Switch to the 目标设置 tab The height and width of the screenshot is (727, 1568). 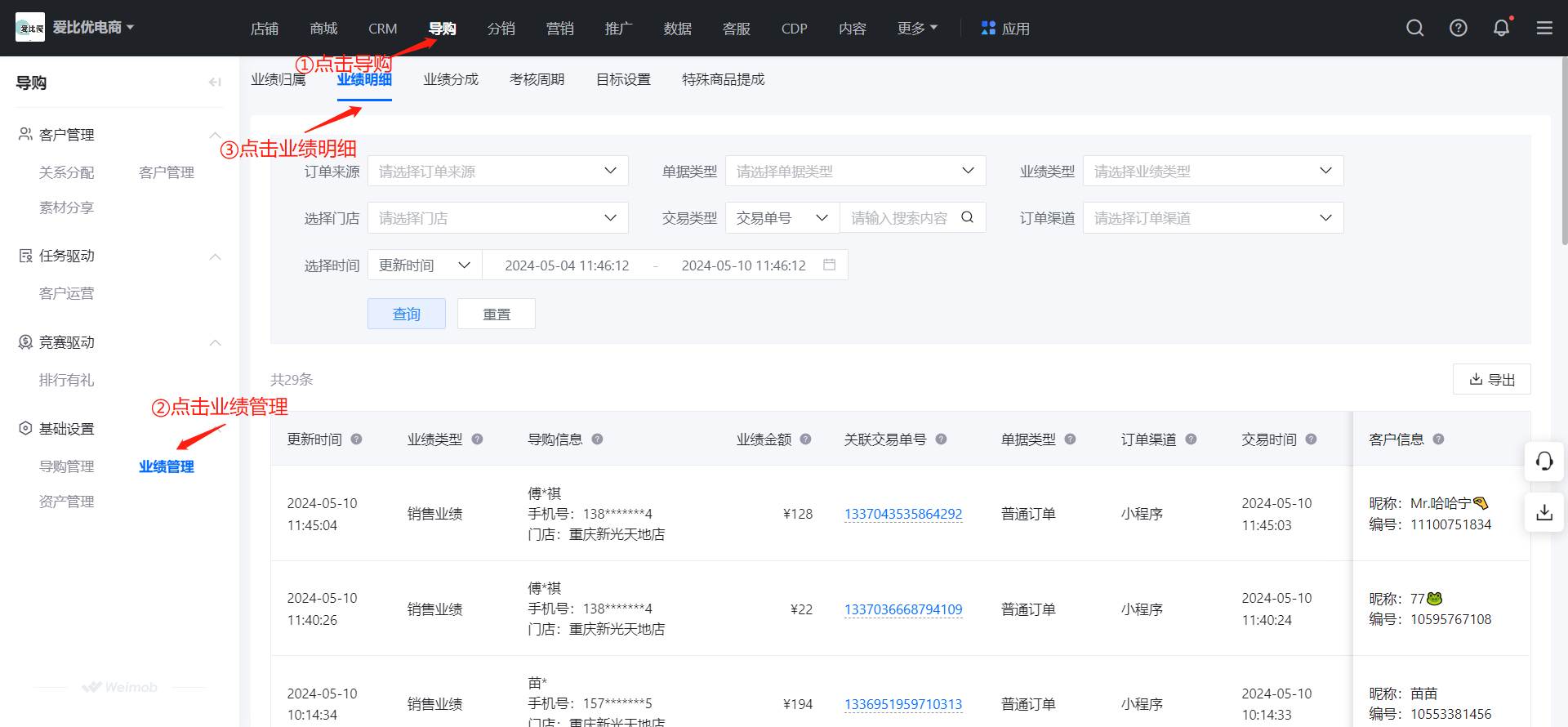[x=623, y=79]
